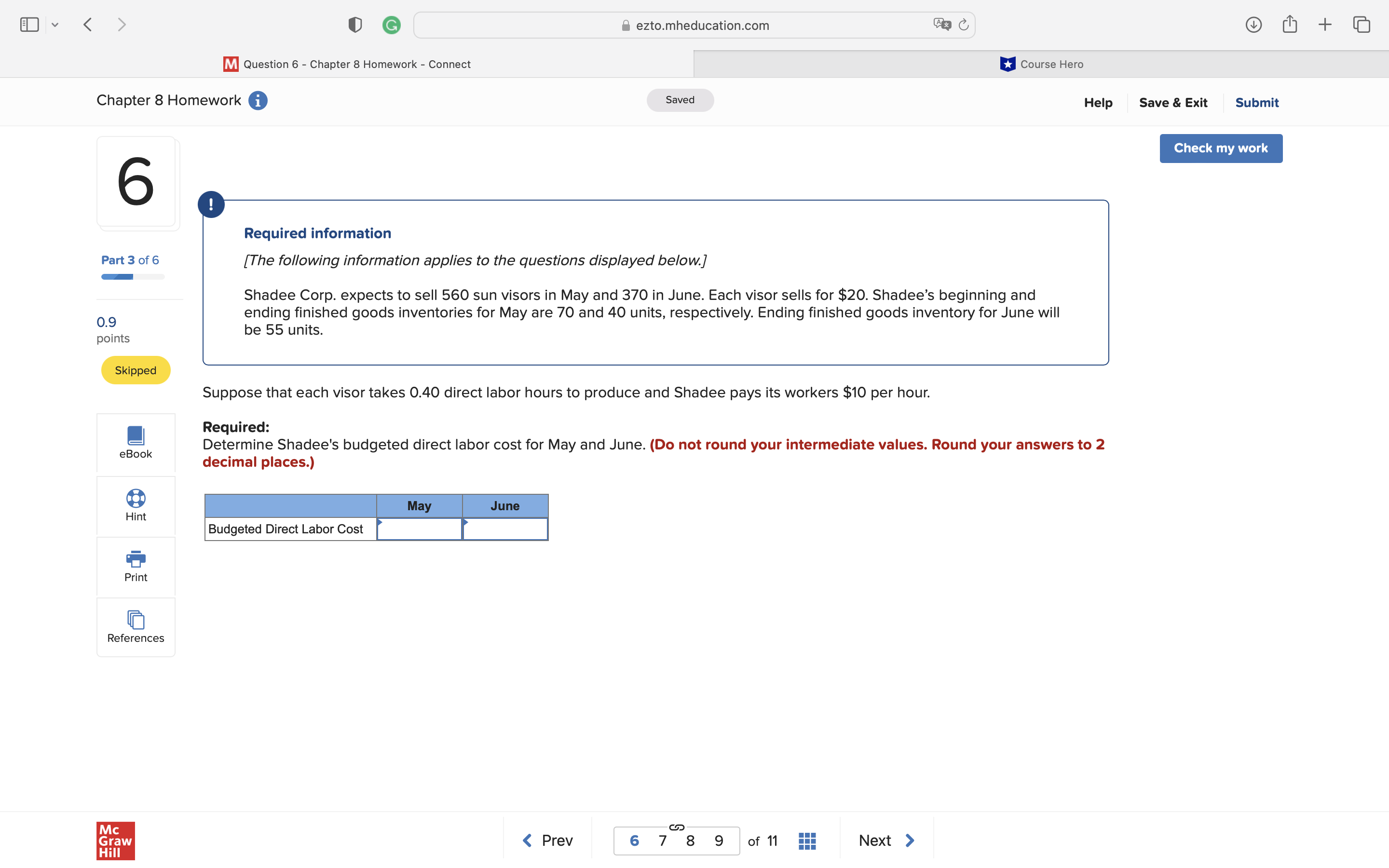
Task: Click the Grammarly extension icon
Action: [x=392, y=25]
